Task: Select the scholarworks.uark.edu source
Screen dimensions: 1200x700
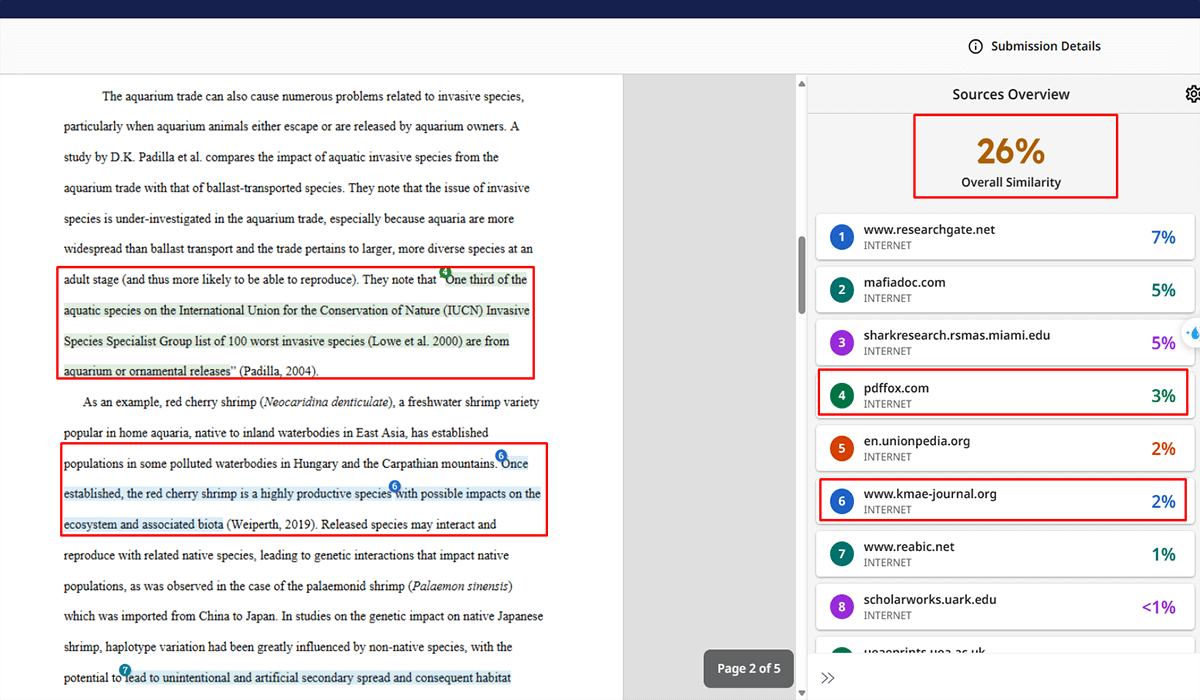Action: 1004,607
